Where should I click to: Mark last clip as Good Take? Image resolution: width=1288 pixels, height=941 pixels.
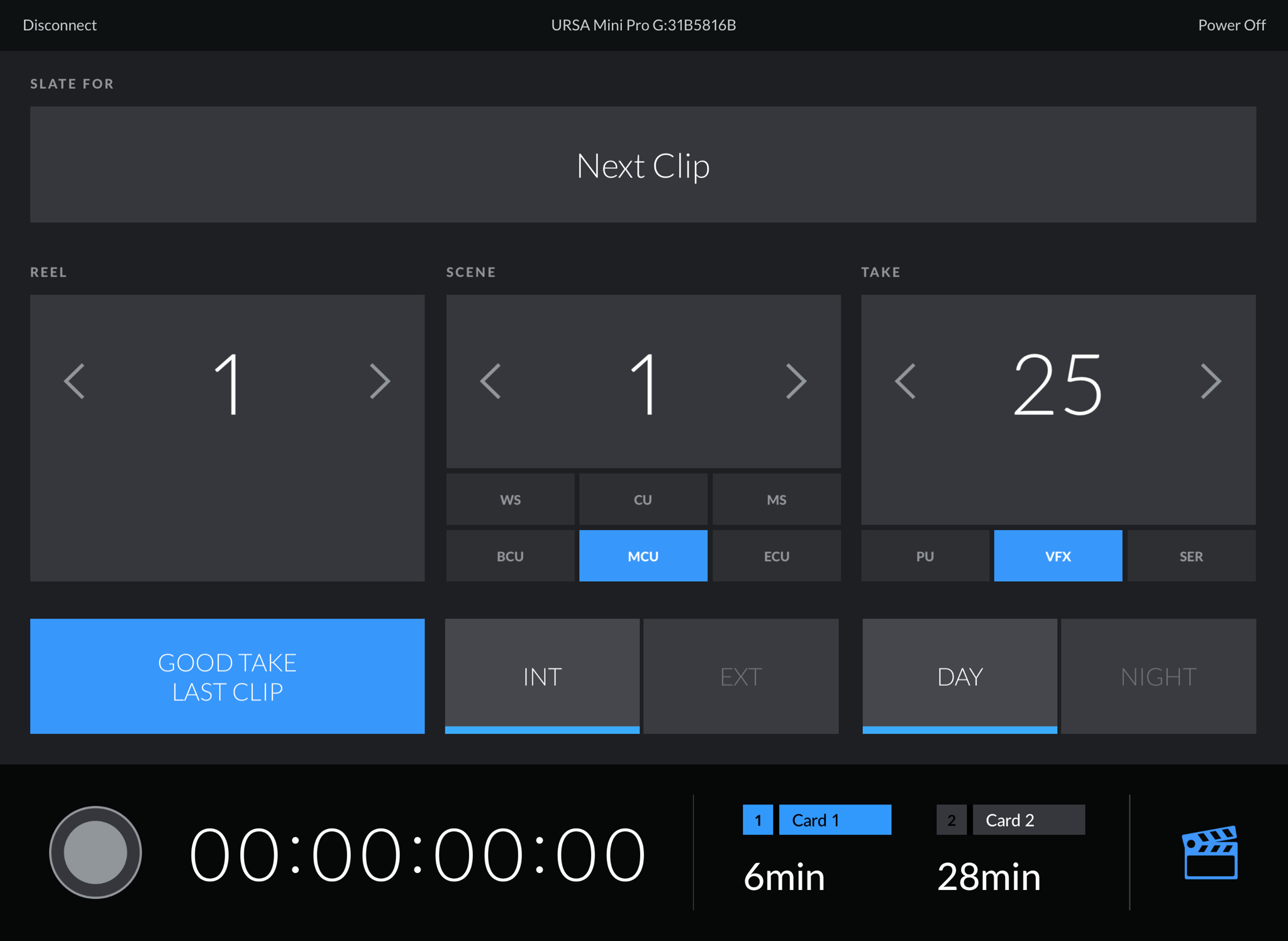click(227, 676)
